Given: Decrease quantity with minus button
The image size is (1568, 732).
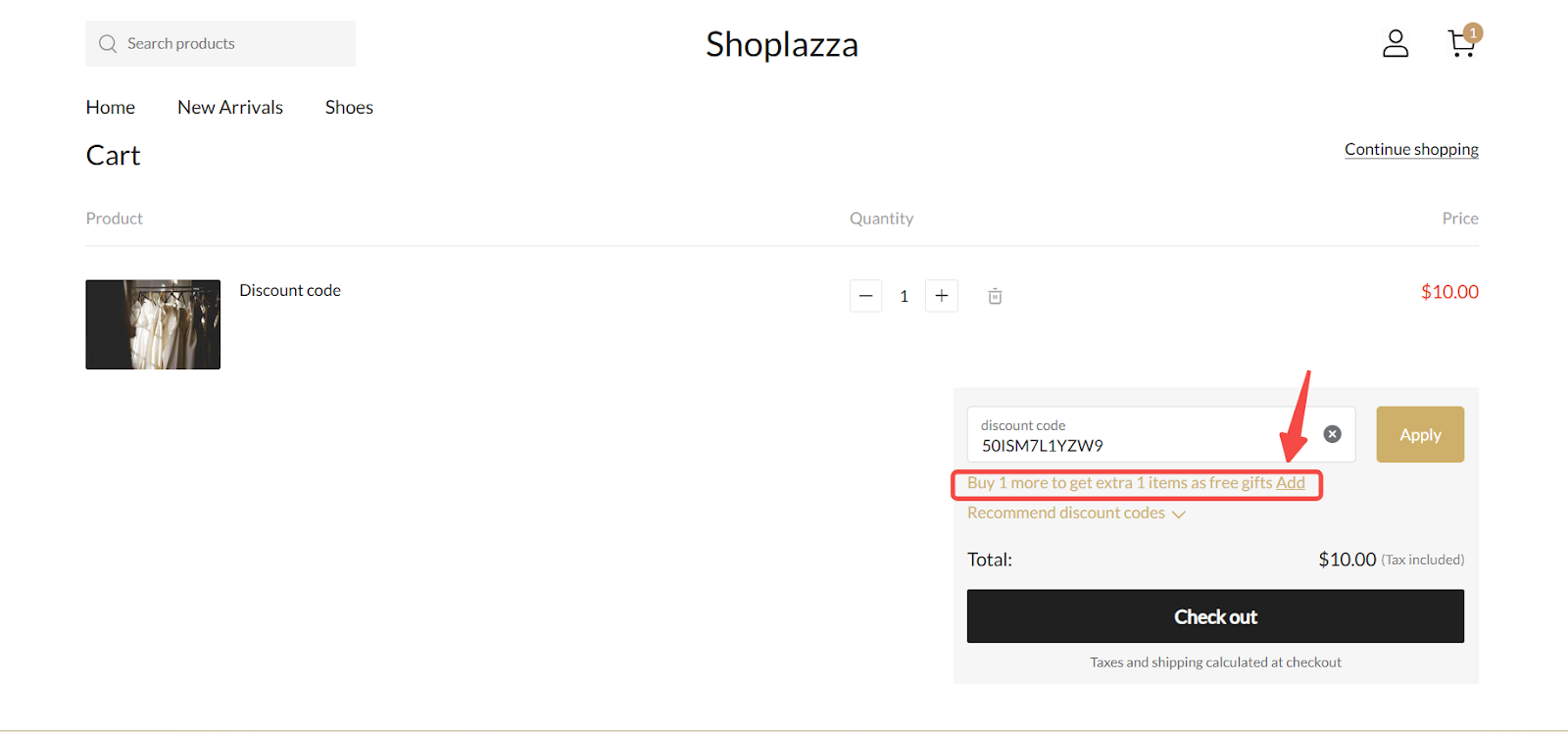Looking at the screenshot, I should click(866, 296).
